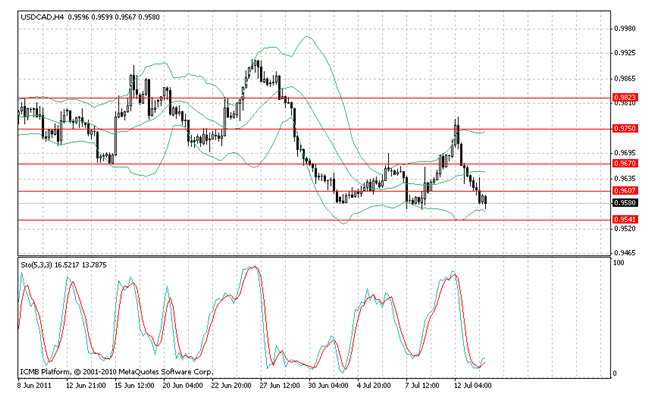Screen dimensions: 650x399
Task: Click the 0.9695 price axis value
Action: pyautogui.click(x=625, y=153)
